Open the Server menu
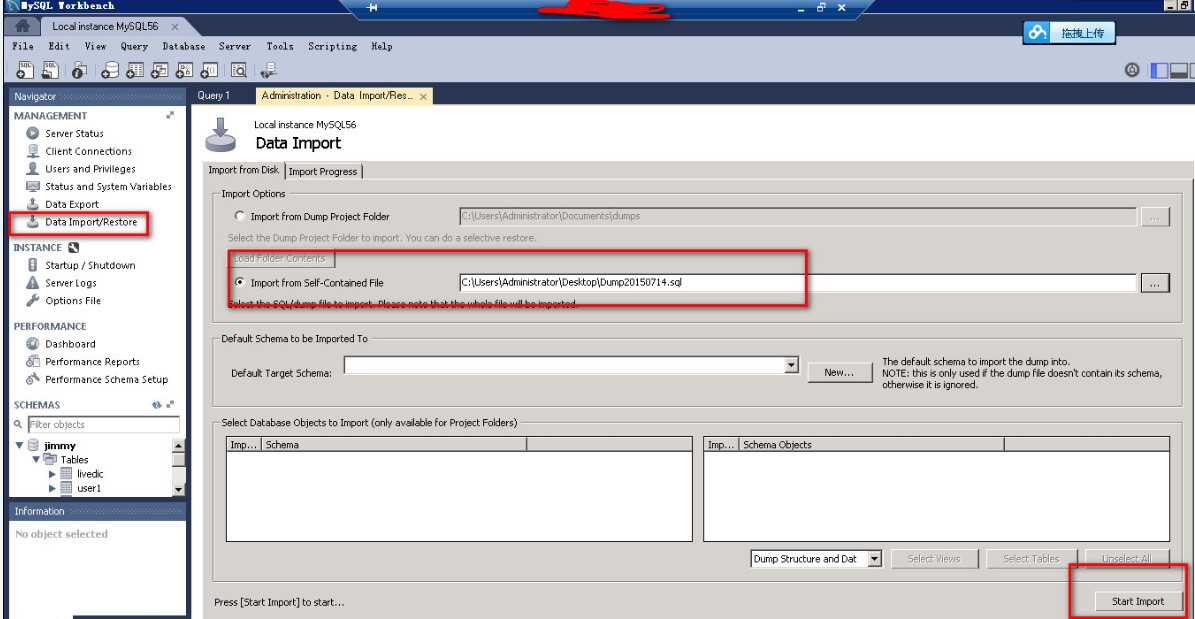This screenshot has height=619, width=1195. 235,47
